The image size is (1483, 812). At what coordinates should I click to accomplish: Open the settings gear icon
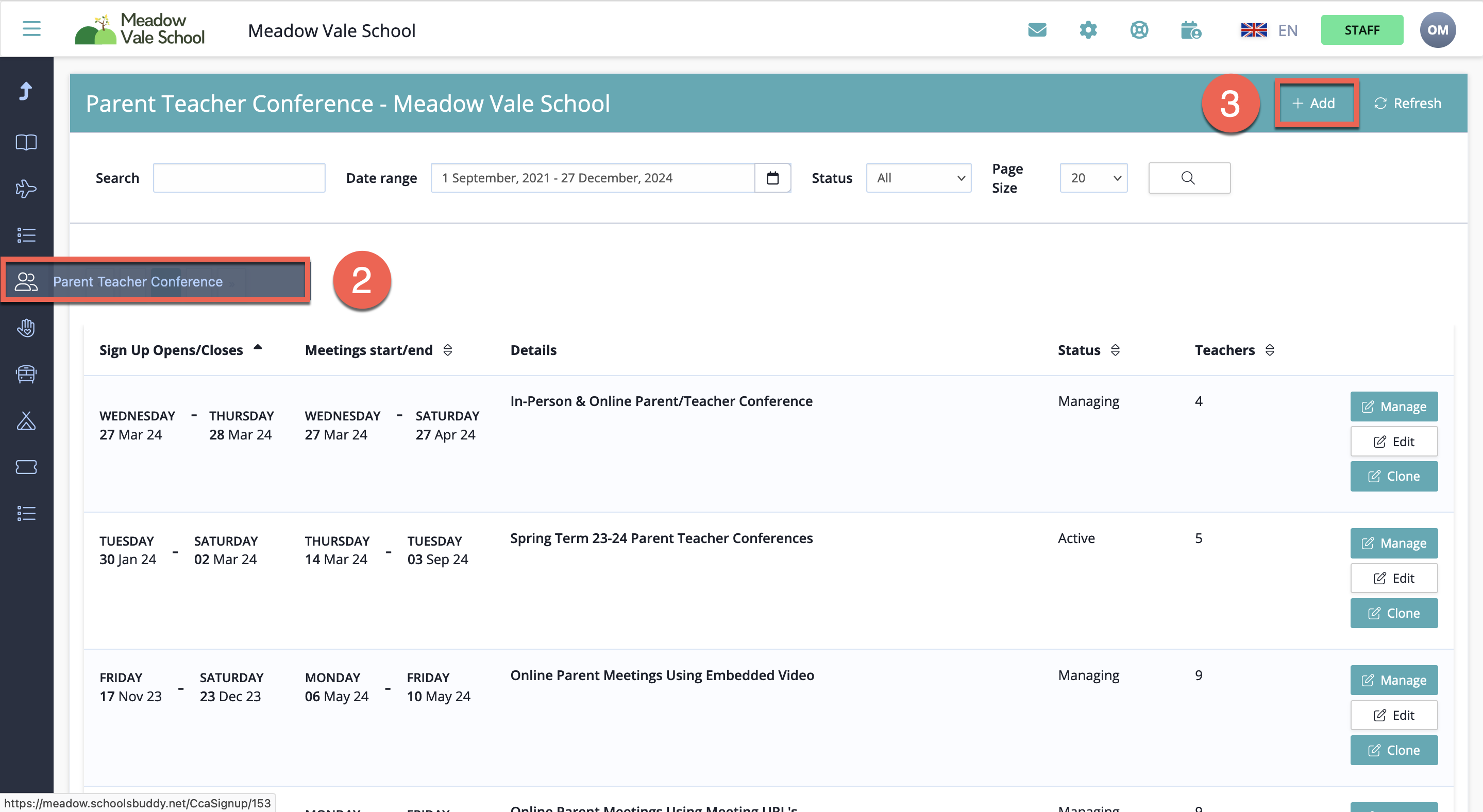[x=1087, y=30]
